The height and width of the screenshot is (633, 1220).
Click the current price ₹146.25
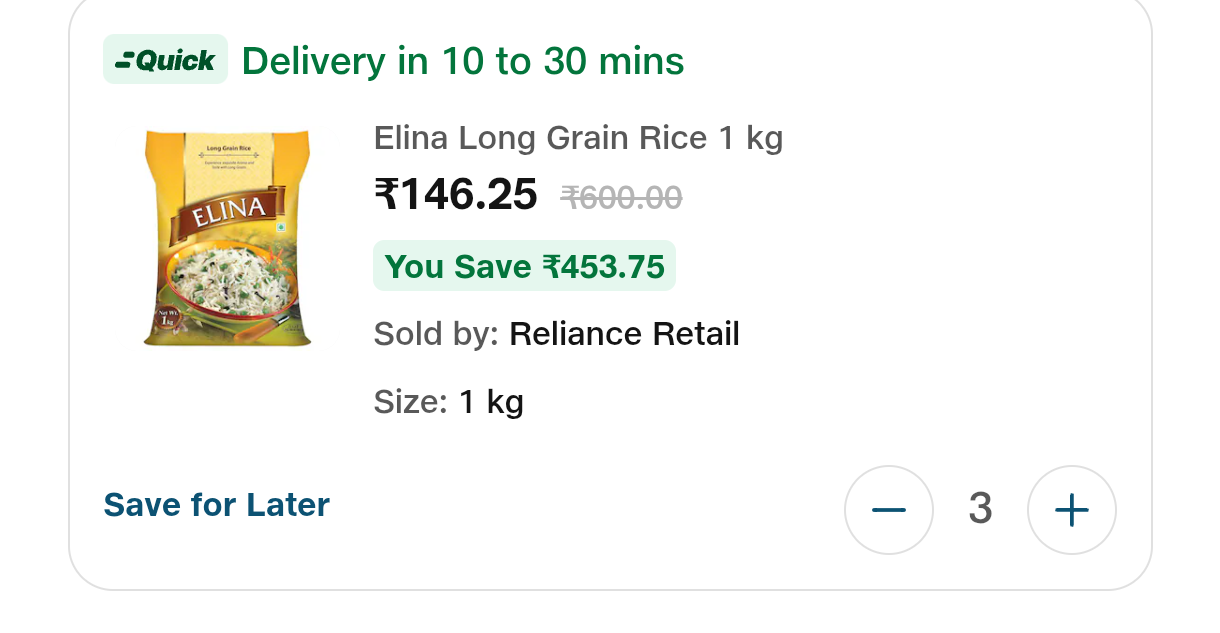click(454, 193)
